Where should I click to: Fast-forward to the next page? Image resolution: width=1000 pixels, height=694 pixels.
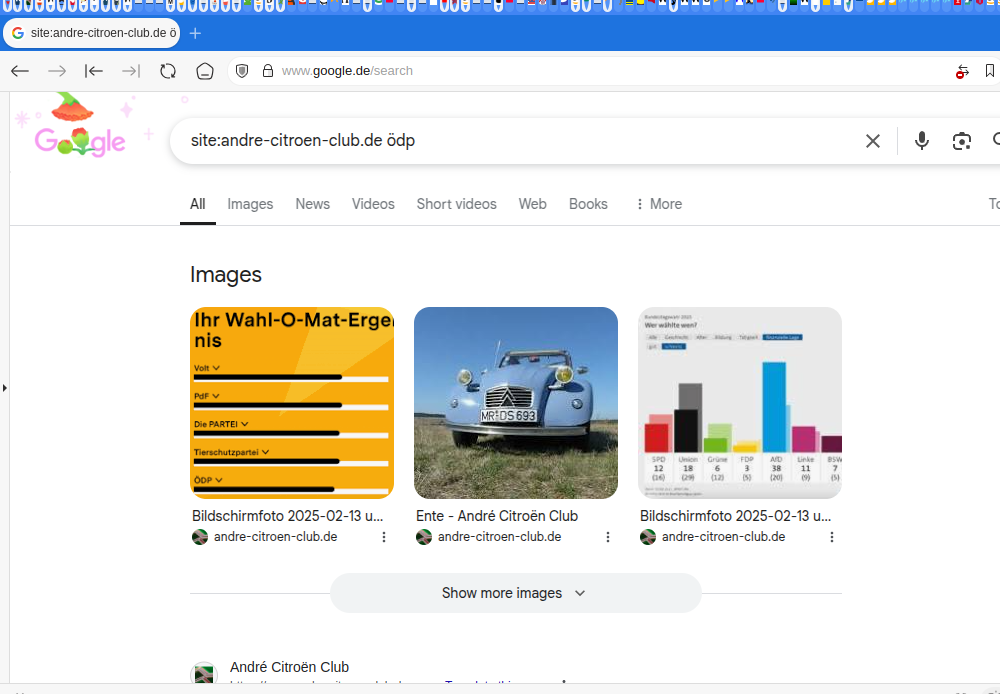tap(131, 71)
